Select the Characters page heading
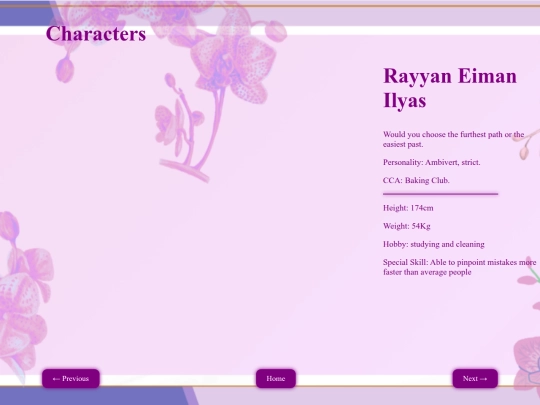 [x=96, y=34]
